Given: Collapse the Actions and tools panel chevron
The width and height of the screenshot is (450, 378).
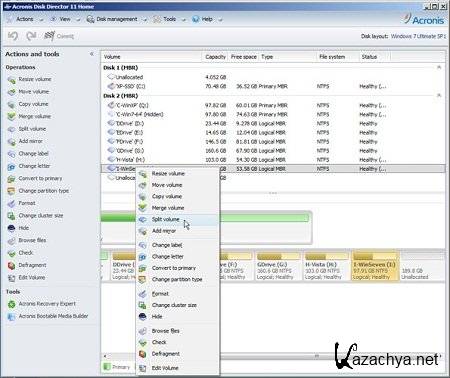Looking at the screenshot, I should 92,54.
